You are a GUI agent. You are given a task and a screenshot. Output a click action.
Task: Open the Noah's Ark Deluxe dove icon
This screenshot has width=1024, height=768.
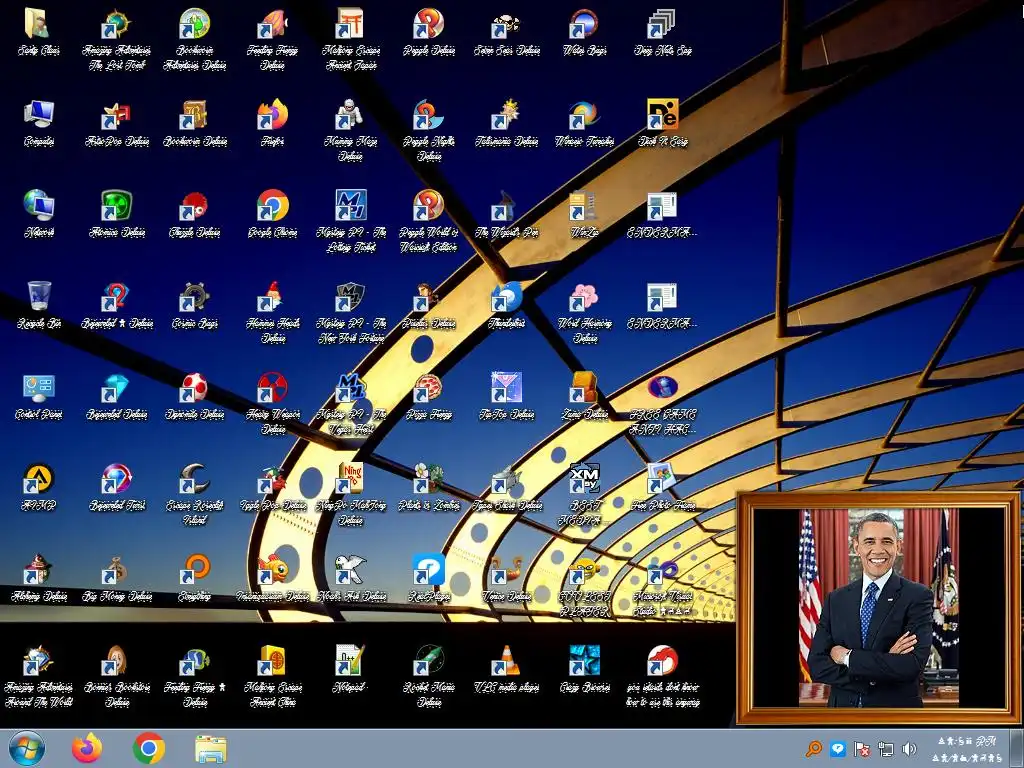[x=351, y=577]
